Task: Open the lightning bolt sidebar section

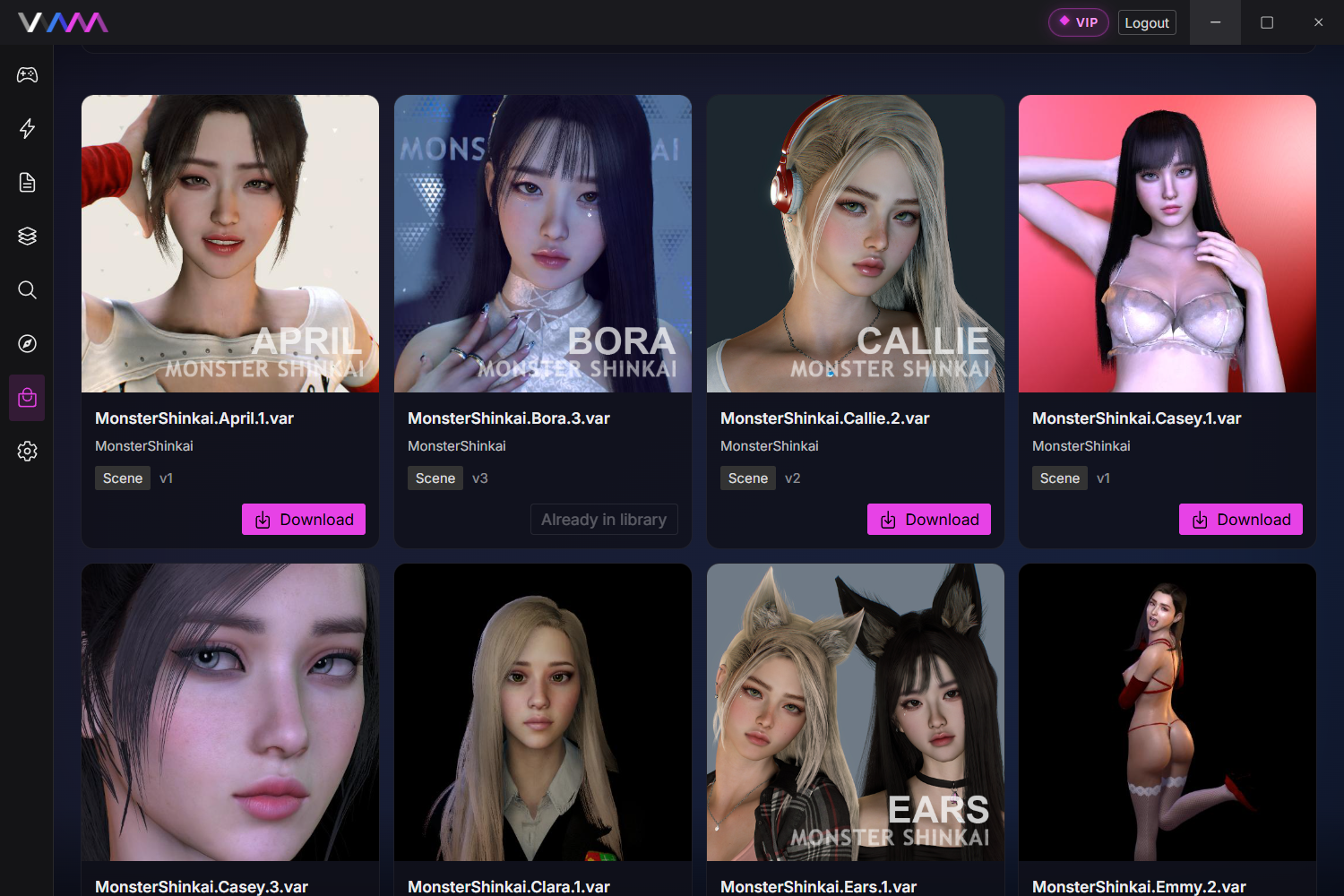Action: (x=27, y=129)
